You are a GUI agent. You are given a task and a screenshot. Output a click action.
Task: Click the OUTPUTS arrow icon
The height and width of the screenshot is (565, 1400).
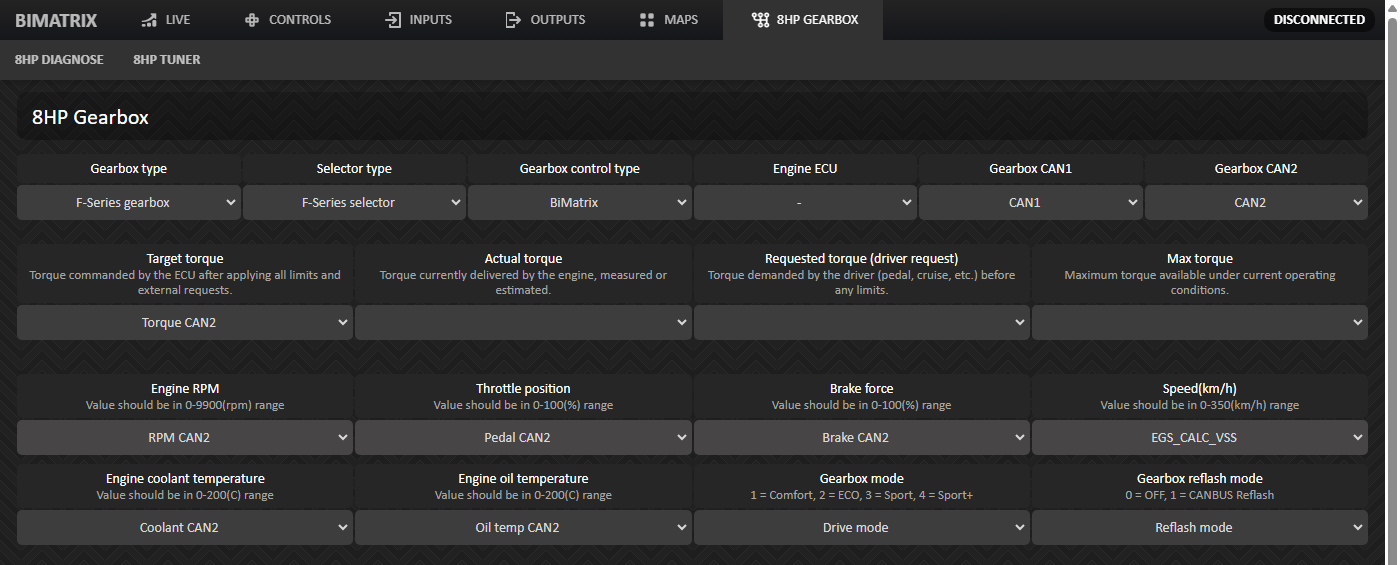click(x=513, y=20)
